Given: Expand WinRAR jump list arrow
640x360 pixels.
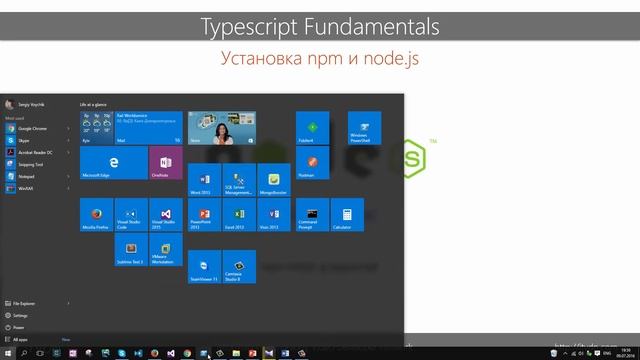Looking at the screenshot, I should (x=69, y=189).
